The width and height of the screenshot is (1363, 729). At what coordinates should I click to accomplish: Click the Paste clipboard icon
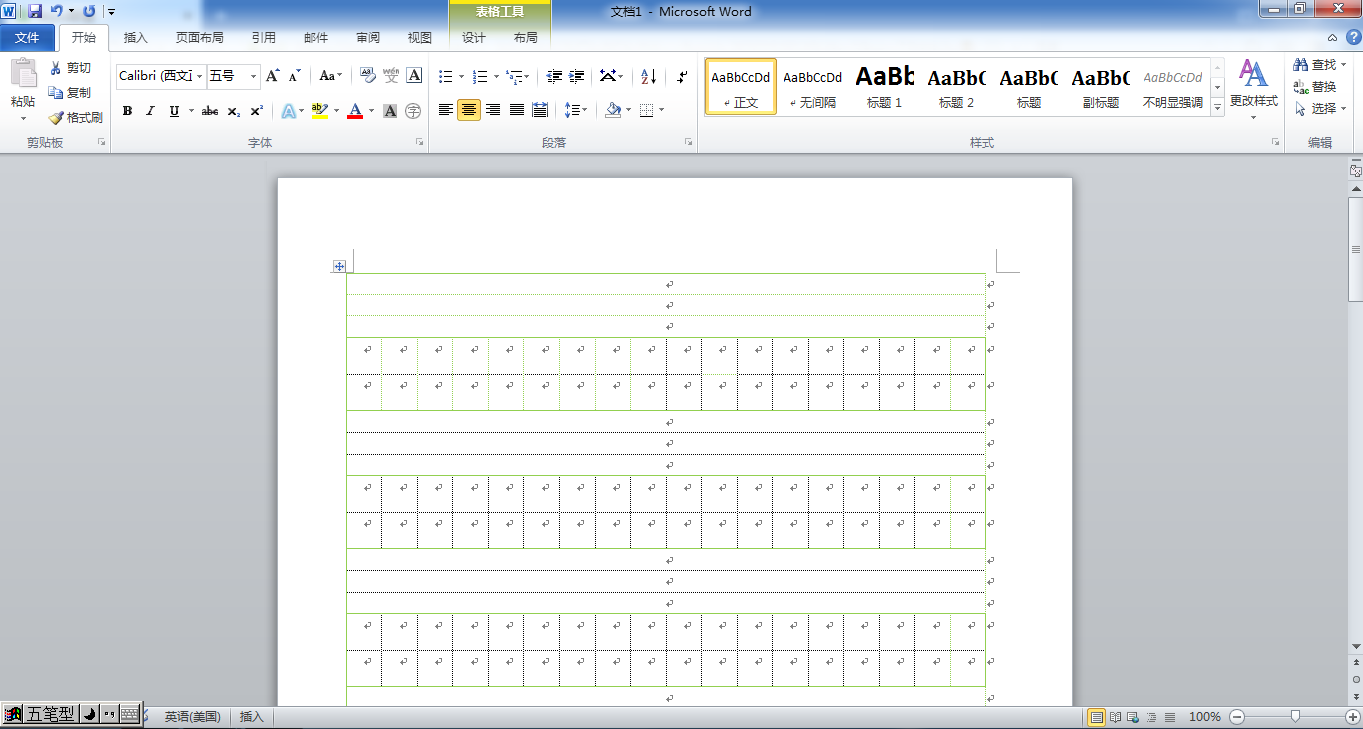[23, 74]
